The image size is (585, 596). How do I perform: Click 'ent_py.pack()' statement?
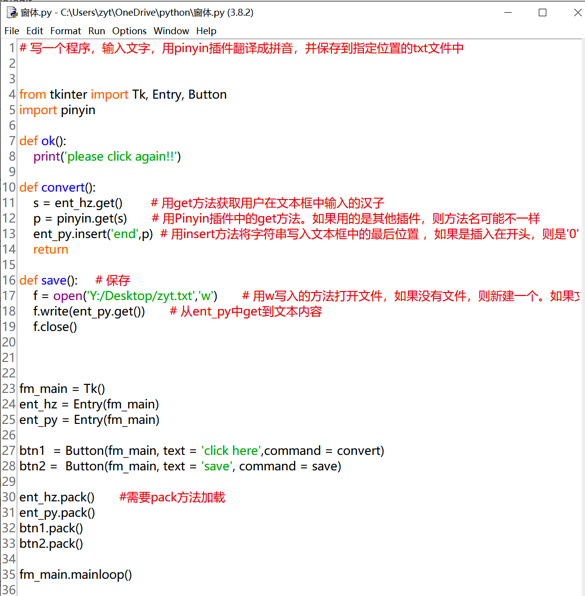click(x=57, y=513)
